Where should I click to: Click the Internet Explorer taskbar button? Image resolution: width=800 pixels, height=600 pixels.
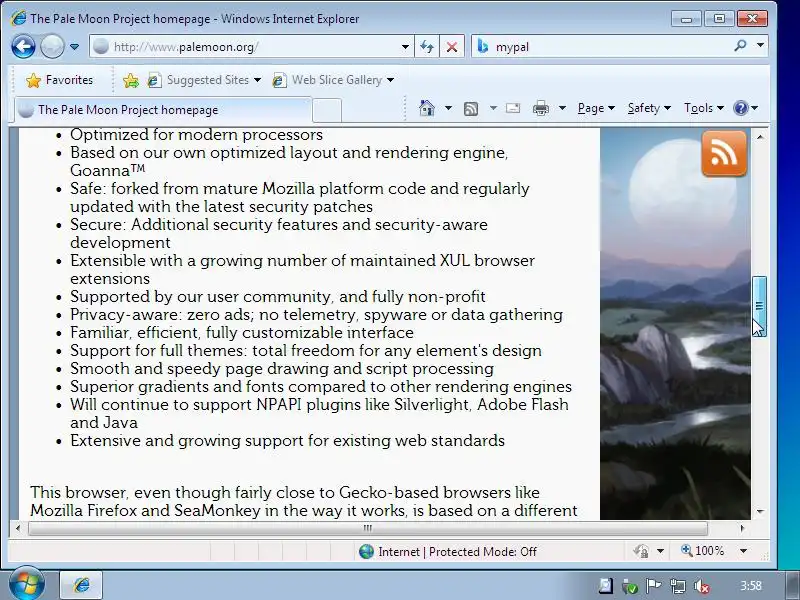82,585
